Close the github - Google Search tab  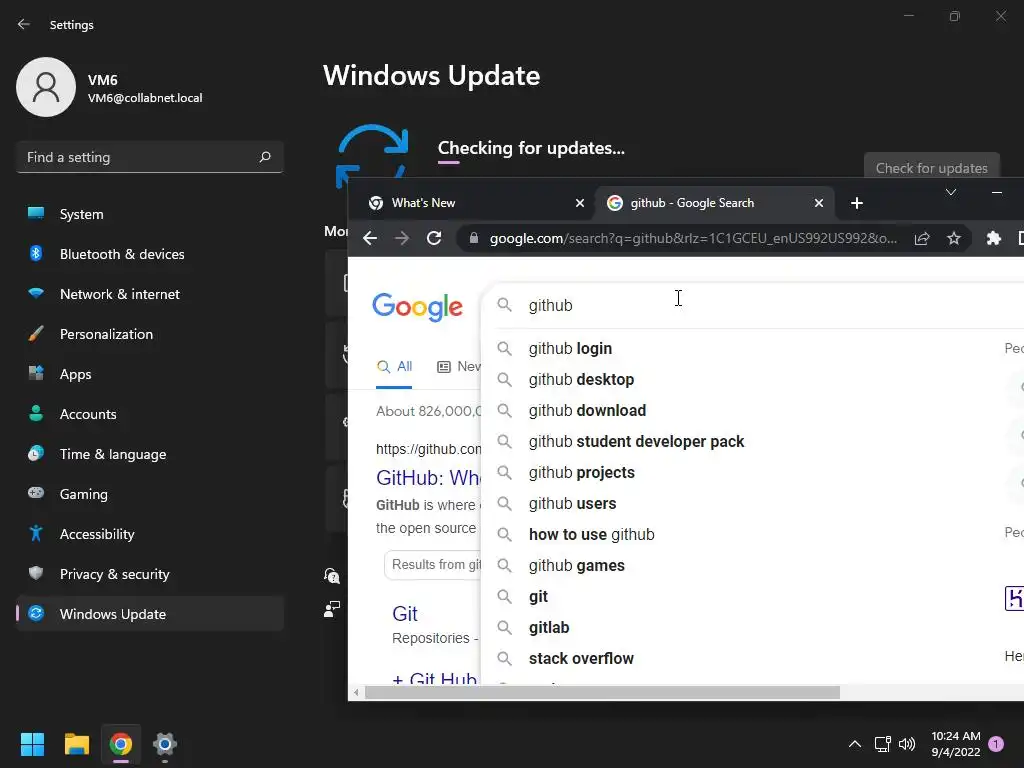[x=819, y=203]
